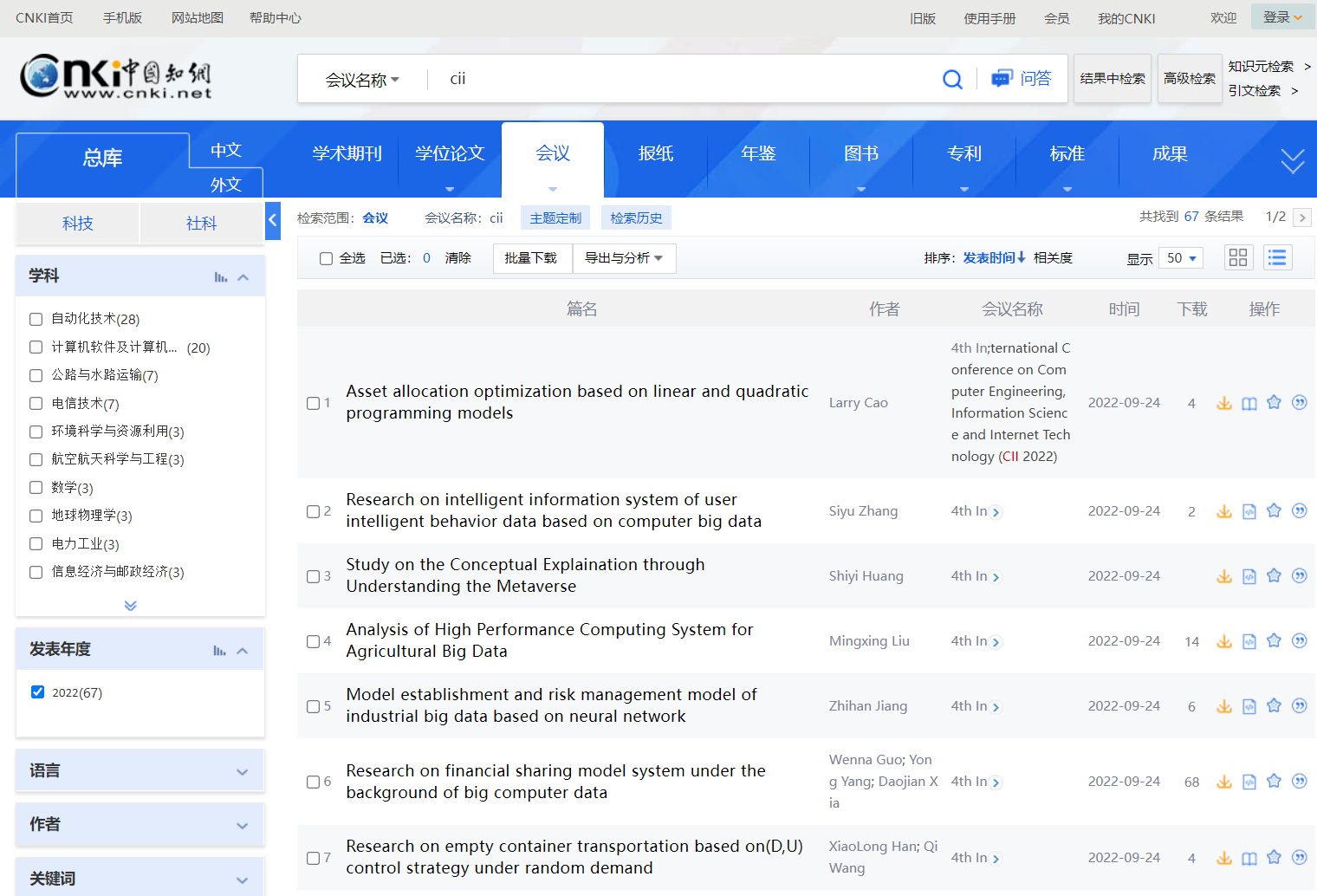The height and width of the screenshot is (896, 1317).
Task: Switch to list view of results
Action: pos(1276,257)
